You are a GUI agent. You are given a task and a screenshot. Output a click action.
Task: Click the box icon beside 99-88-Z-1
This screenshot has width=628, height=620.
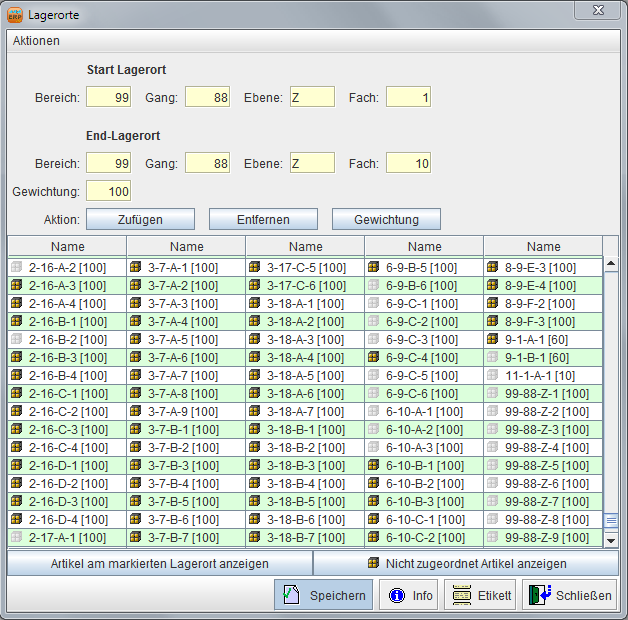coord(493,394)
